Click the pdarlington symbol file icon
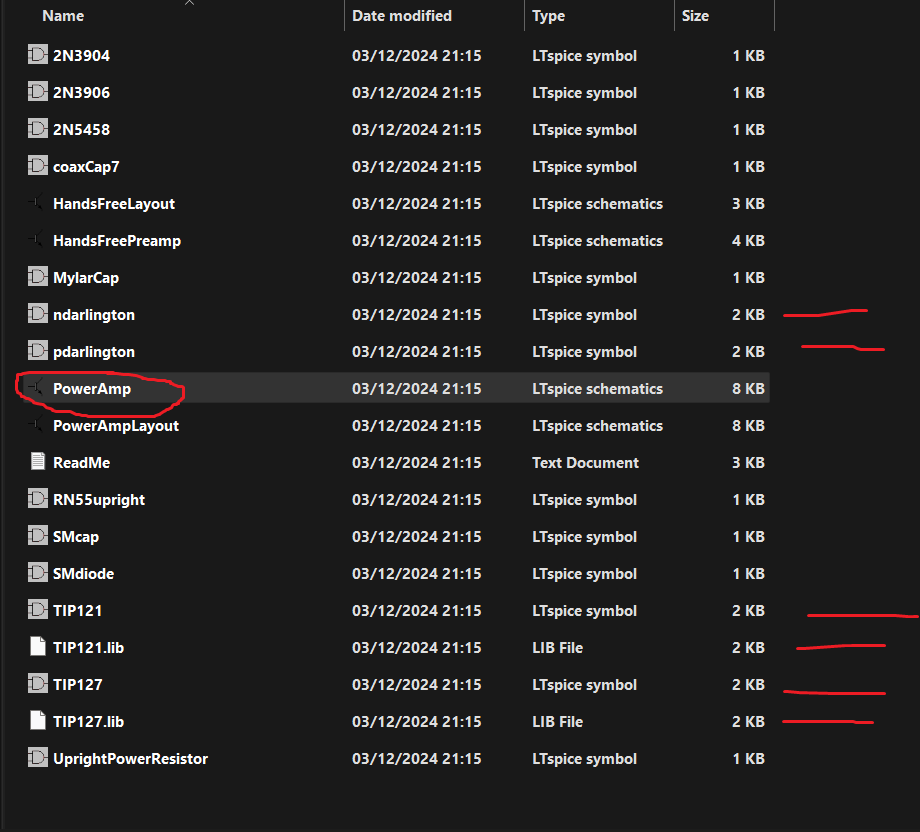920x832 pixels. coord(38,351)
